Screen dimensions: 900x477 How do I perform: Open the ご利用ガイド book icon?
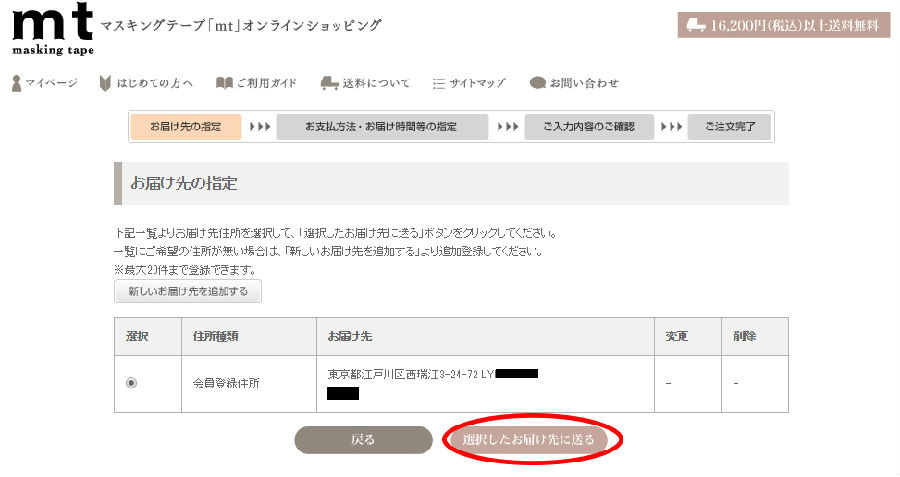point(224,83)
